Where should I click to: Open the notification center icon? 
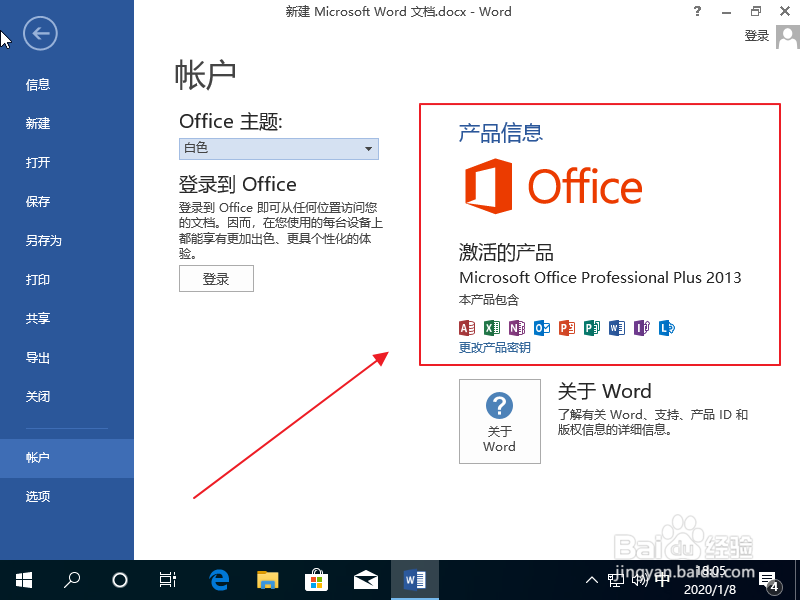click(769, 581)
